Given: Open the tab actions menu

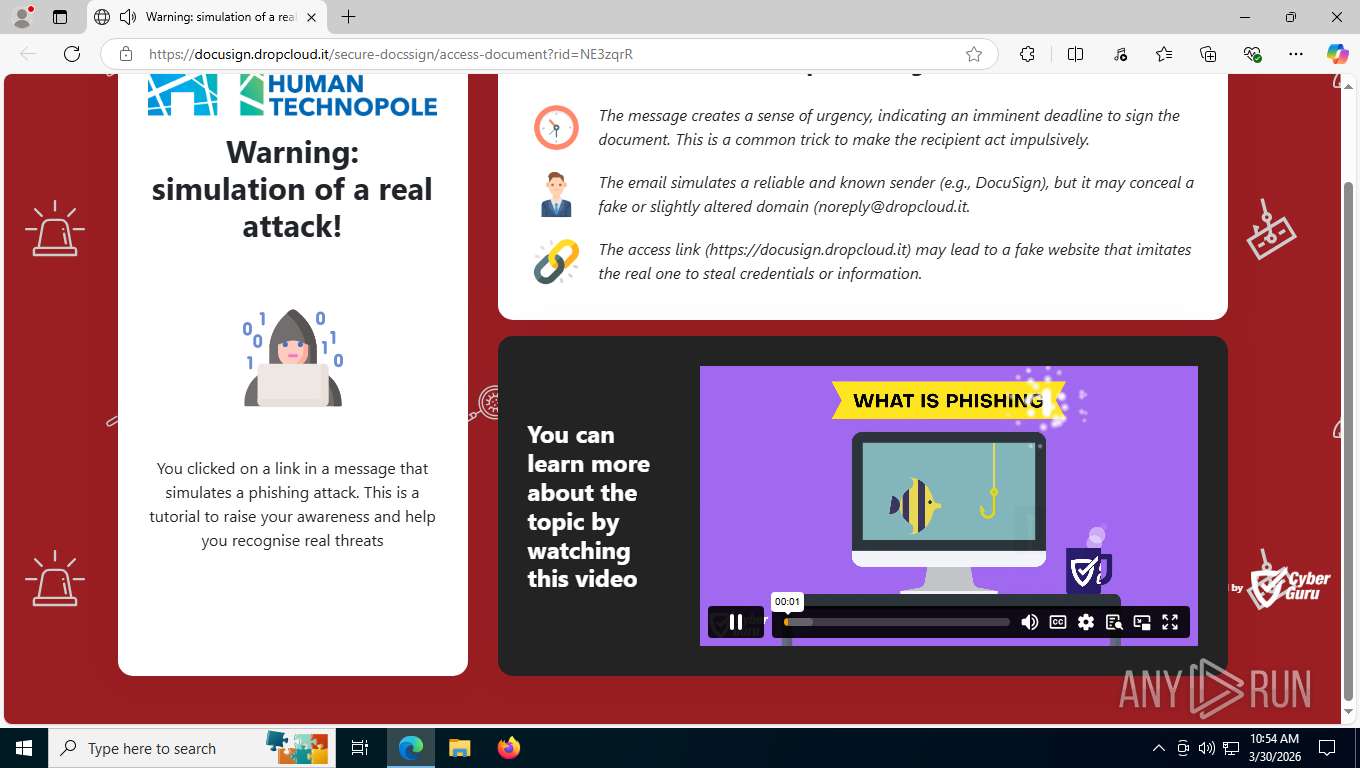Looking at the screenshot, I should click(x=60, y=17).
